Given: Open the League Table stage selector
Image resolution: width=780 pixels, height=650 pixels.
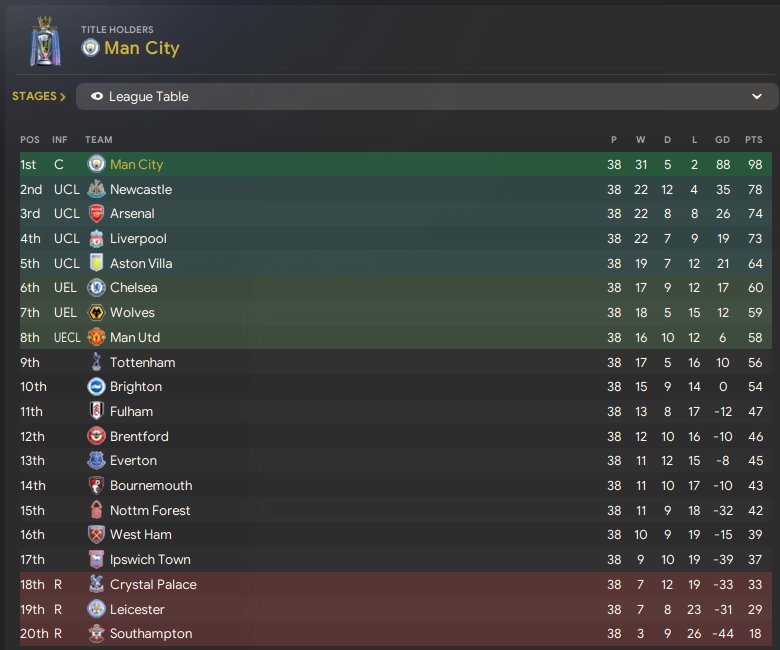Looking at the screenshot, I should click(427, 96).
